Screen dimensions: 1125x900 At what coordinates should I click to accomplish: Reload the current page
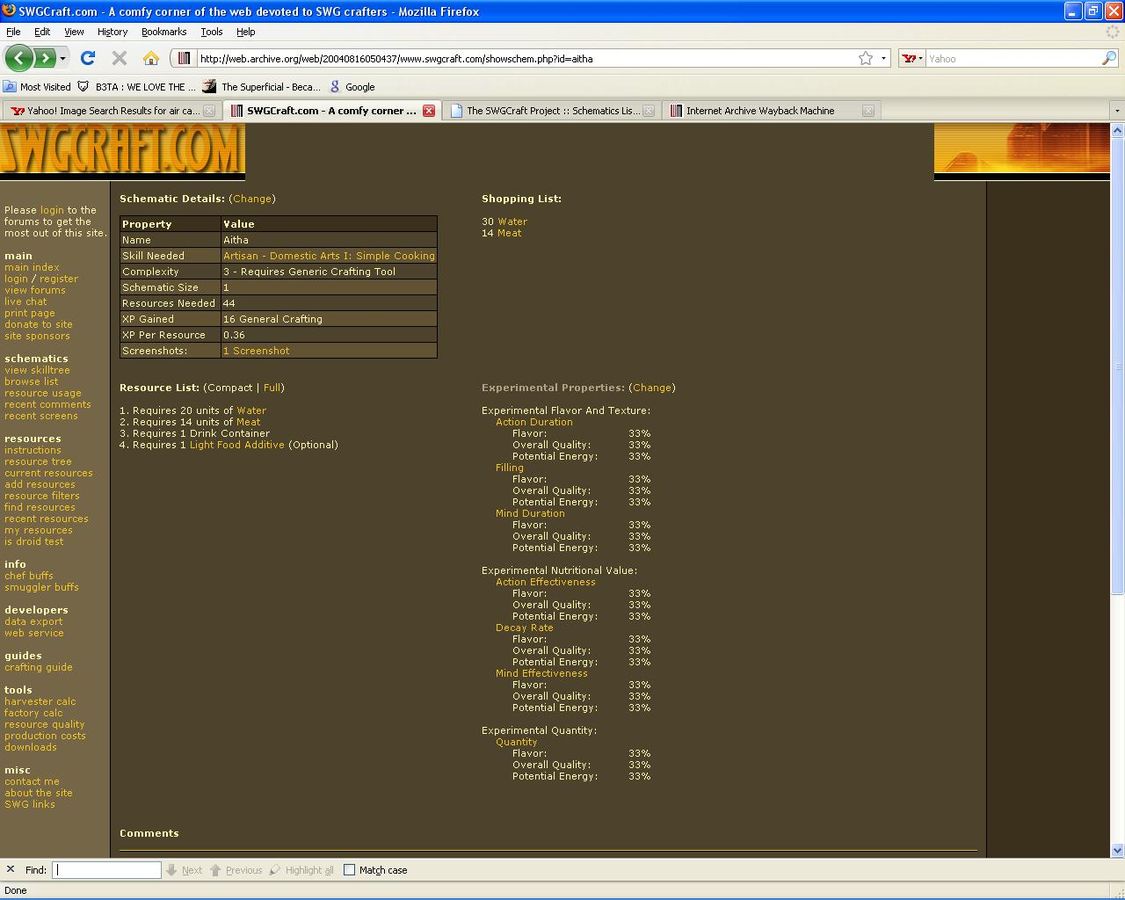[x=88, y=58]
